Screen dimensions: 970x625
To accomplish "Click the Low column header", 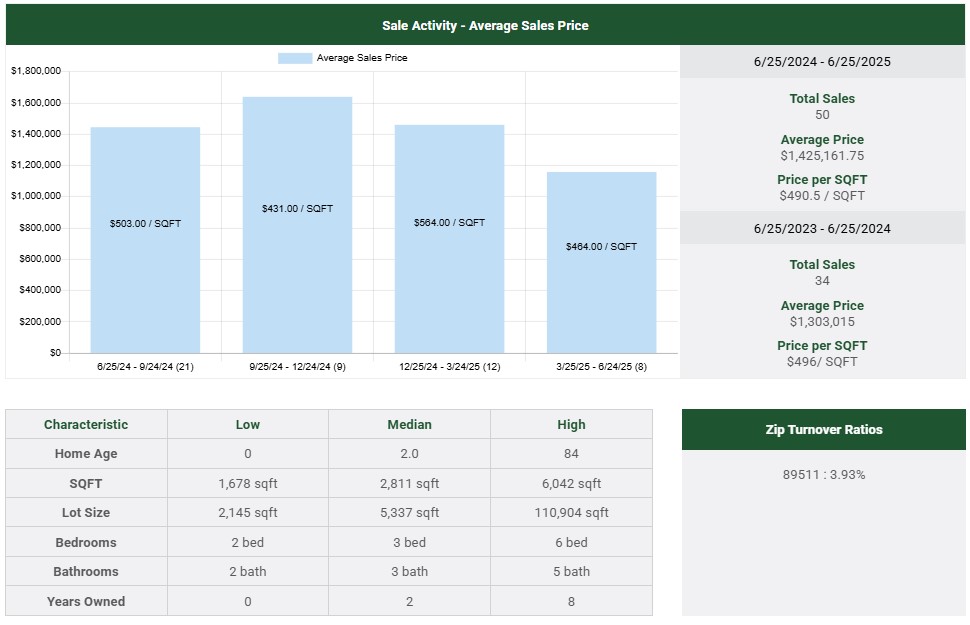I will point(248,424).
